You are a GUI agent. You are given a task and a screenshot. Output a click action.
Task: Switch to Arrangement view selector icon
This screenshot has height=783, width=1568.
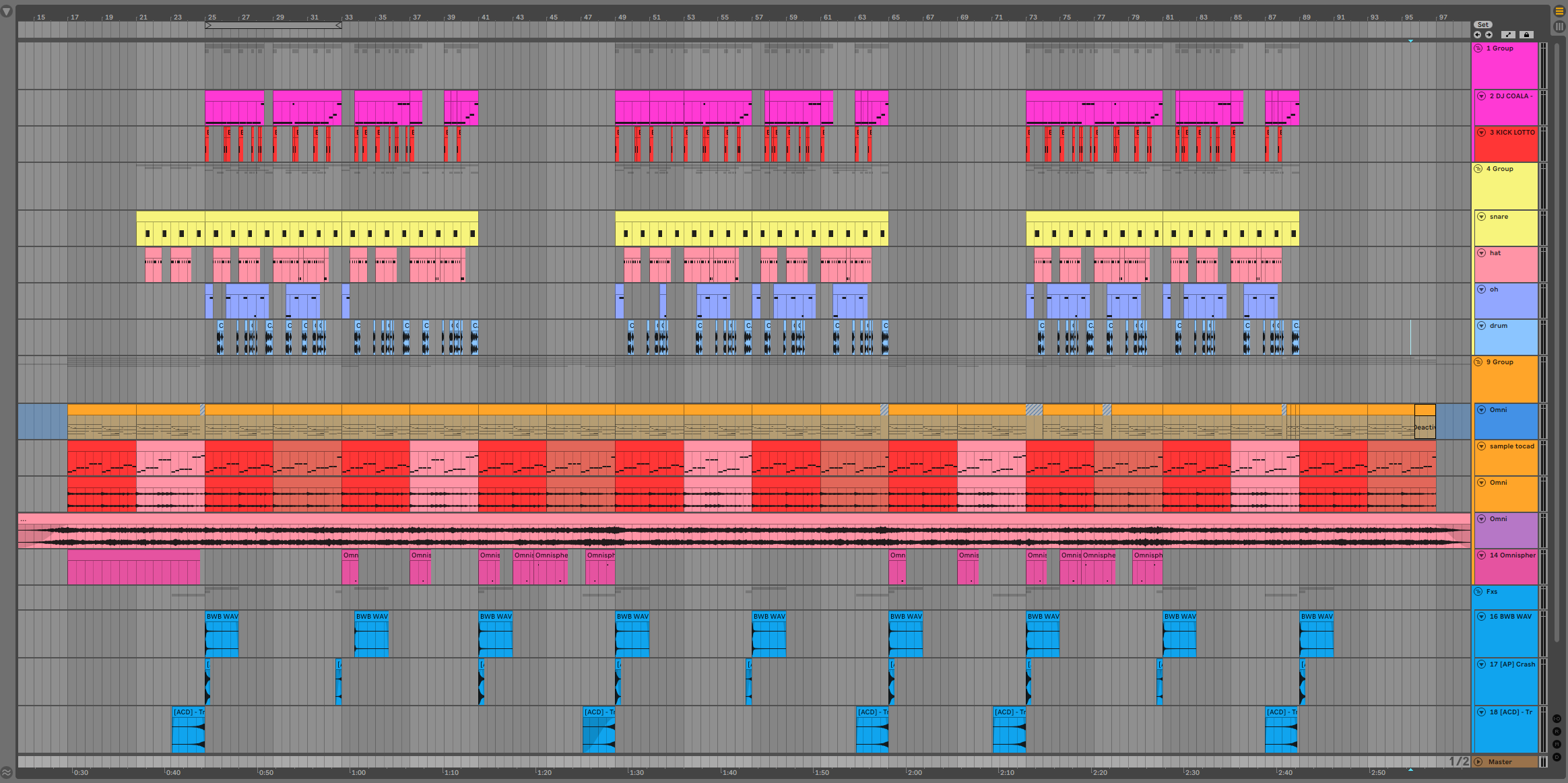click(x=1559, y=11)
